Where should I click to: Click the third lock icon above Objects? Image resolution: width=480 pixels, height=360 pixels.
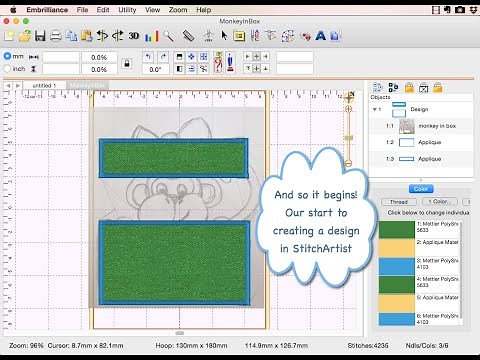pos(438,88)
